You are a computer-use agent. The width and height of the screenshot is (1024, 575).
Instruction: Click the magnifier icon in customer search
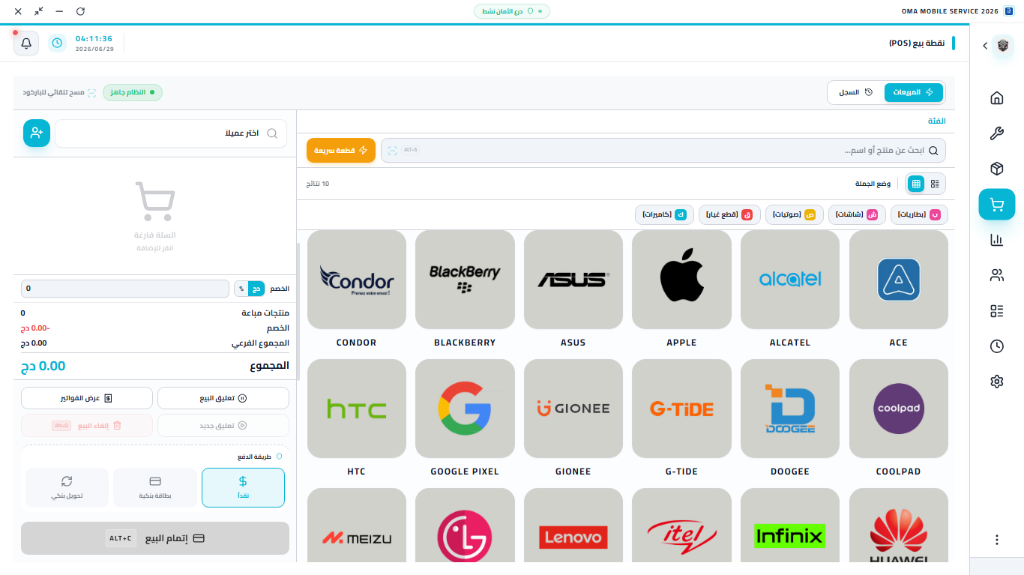pos(272,133)
